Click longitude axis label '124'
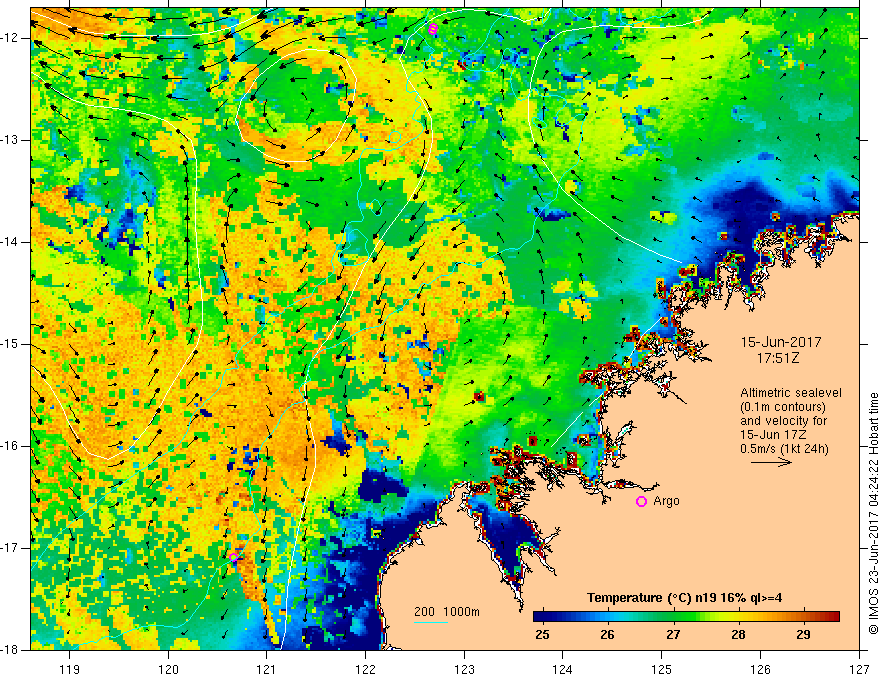Image resolution: width=880 pixels, height=680 pixels. (563, 670)
